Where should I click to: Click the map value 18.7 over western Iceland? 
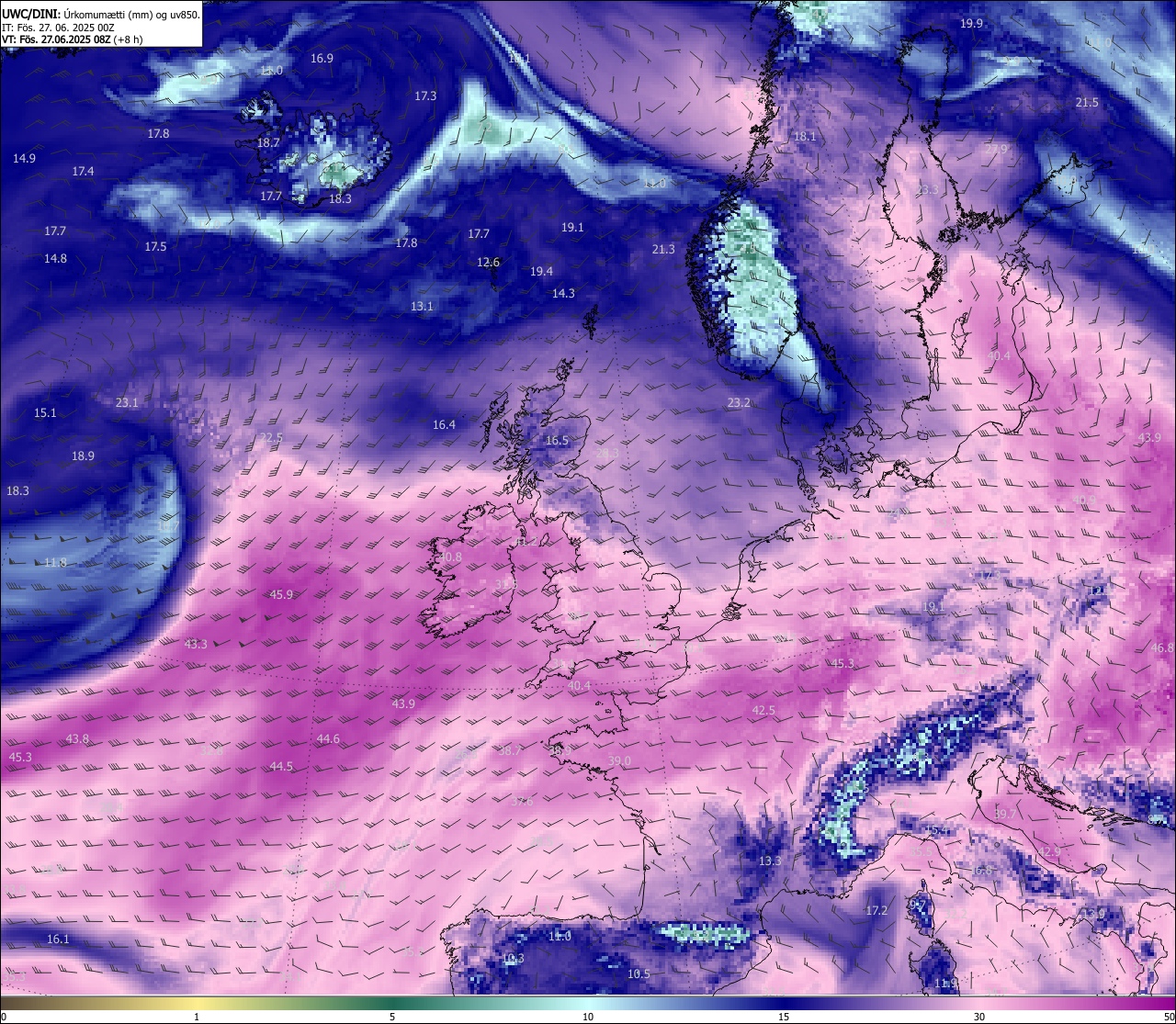(x=268, y=143)
